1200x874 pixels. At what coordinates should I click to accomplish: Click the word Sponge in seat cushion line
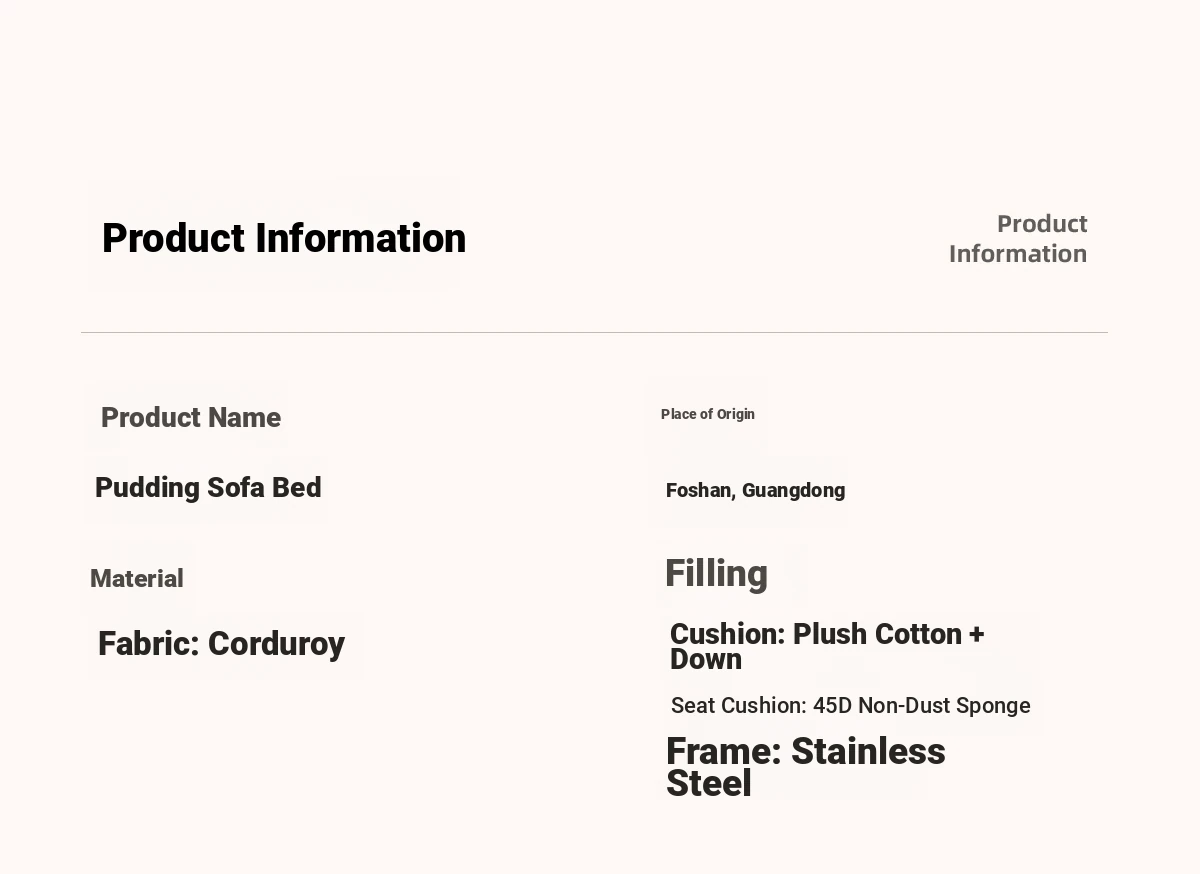(x=993, y=705)
